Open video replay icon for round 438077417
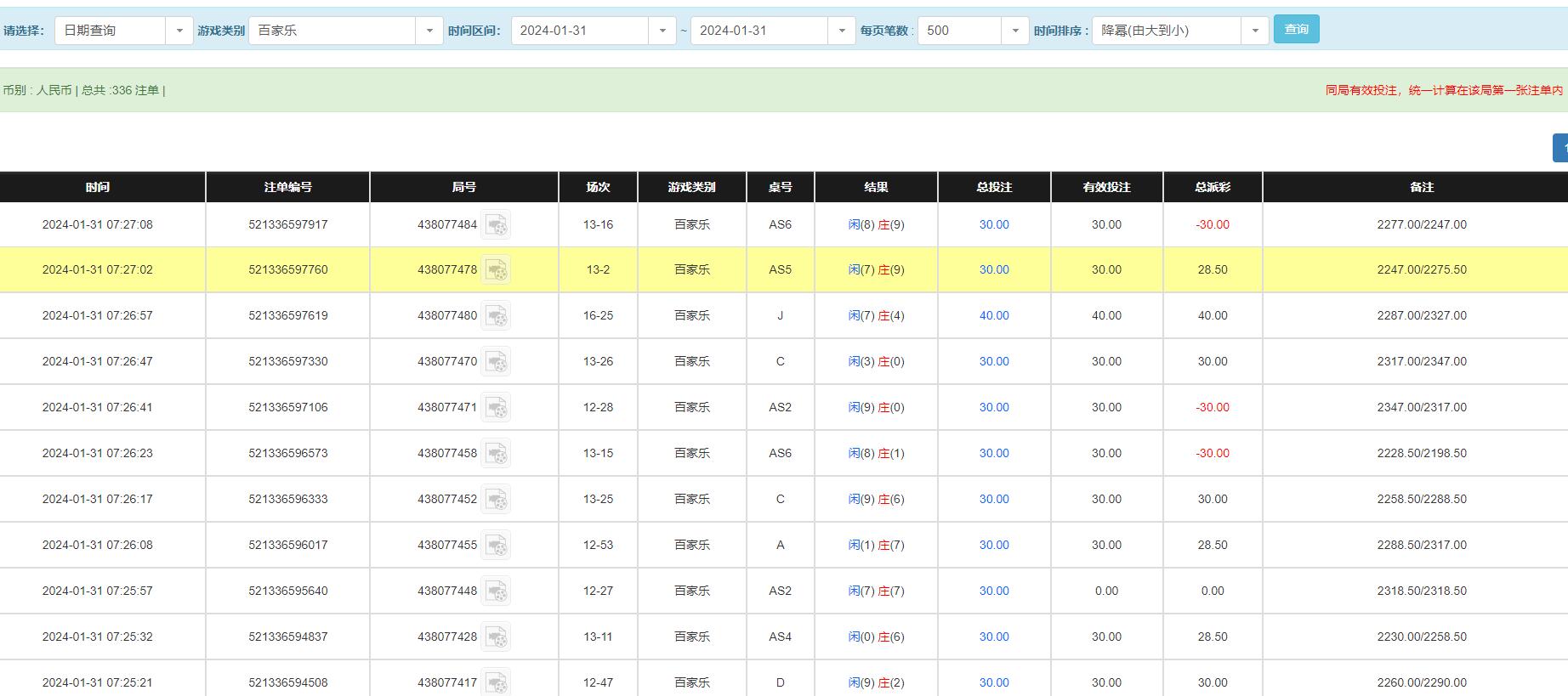Image resolution: width=1568 pixels, height=696 pixels. pos(497,682)
